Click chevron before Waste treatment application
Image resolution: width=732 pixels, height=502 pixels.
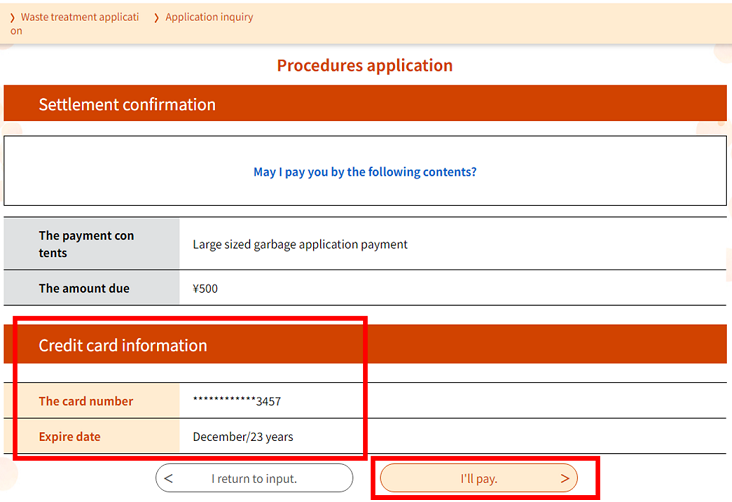click(x=13, y=18)
